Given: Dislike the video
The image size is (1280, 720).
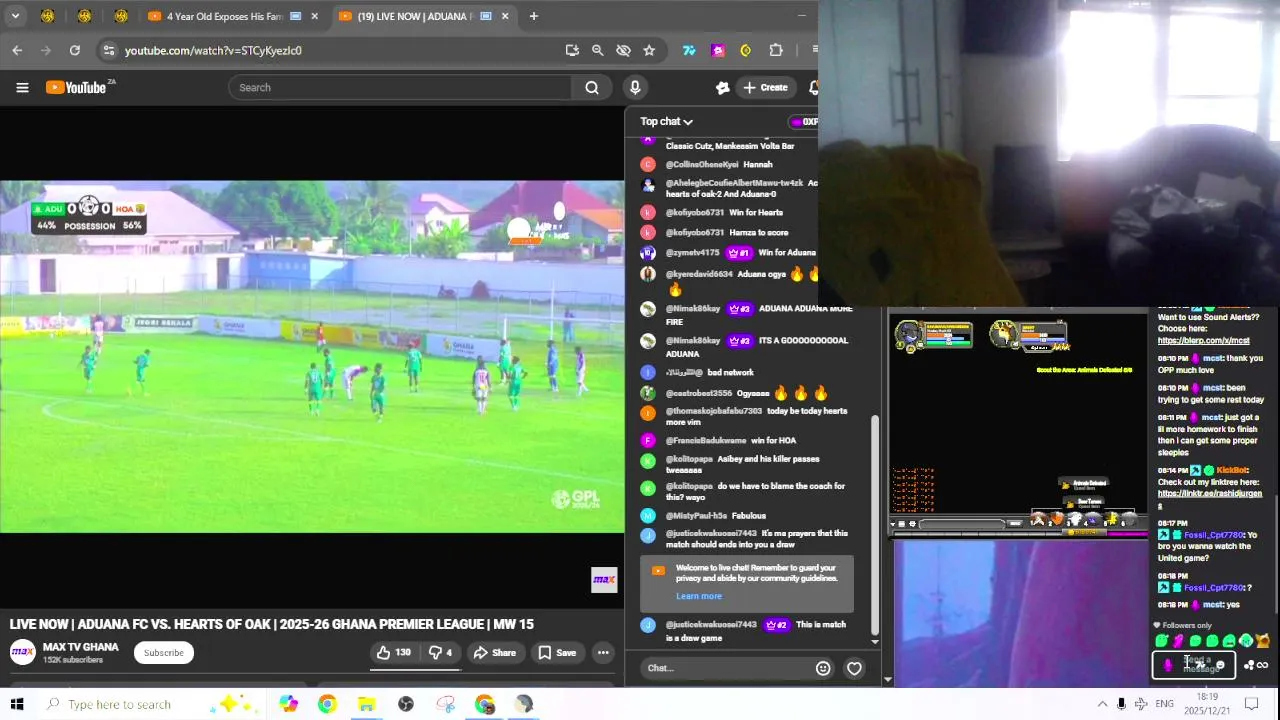Looking at the screenshot, I should click(x=440, y=652).
